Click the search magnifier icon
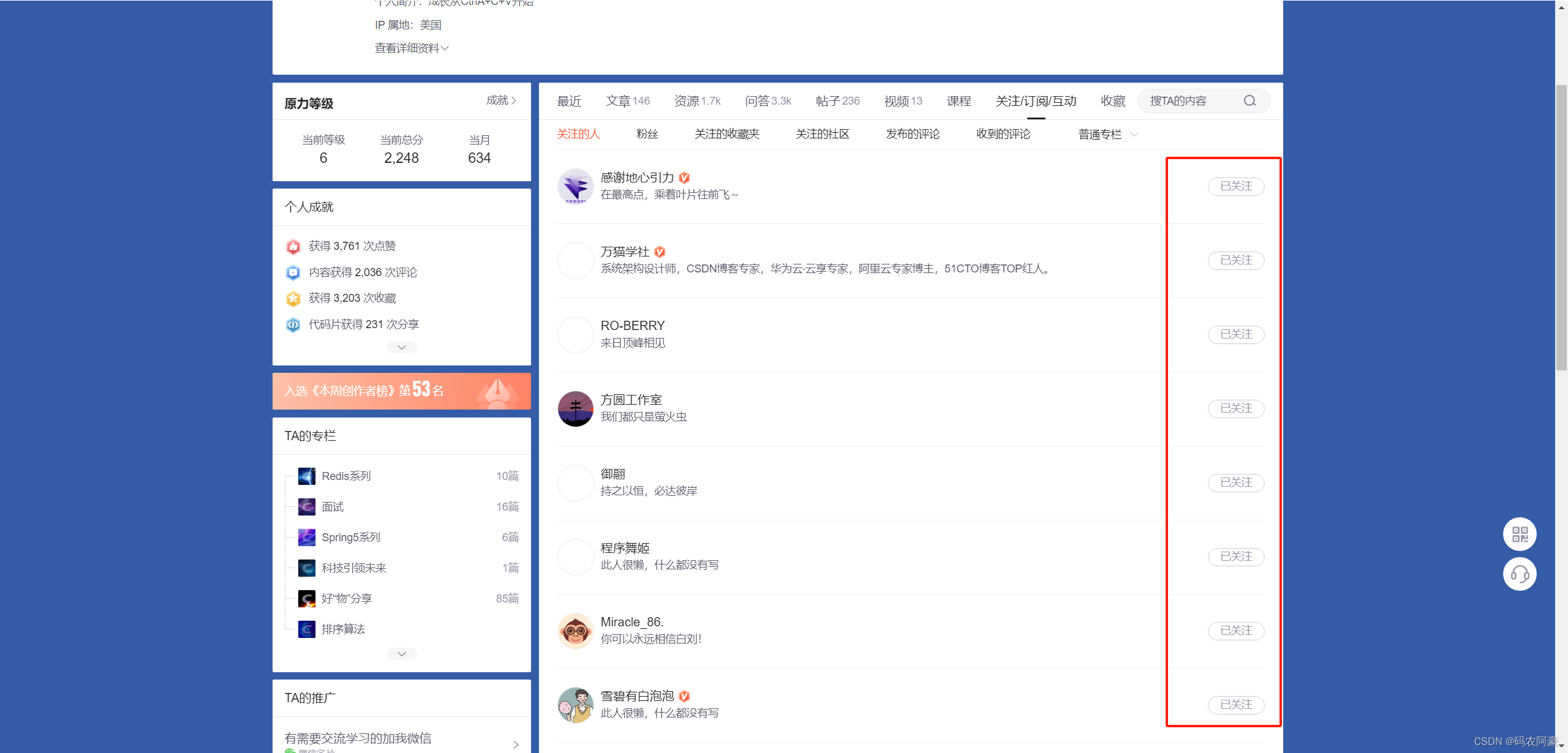The image size is (1568, 753). click(x=1249, y=101)
